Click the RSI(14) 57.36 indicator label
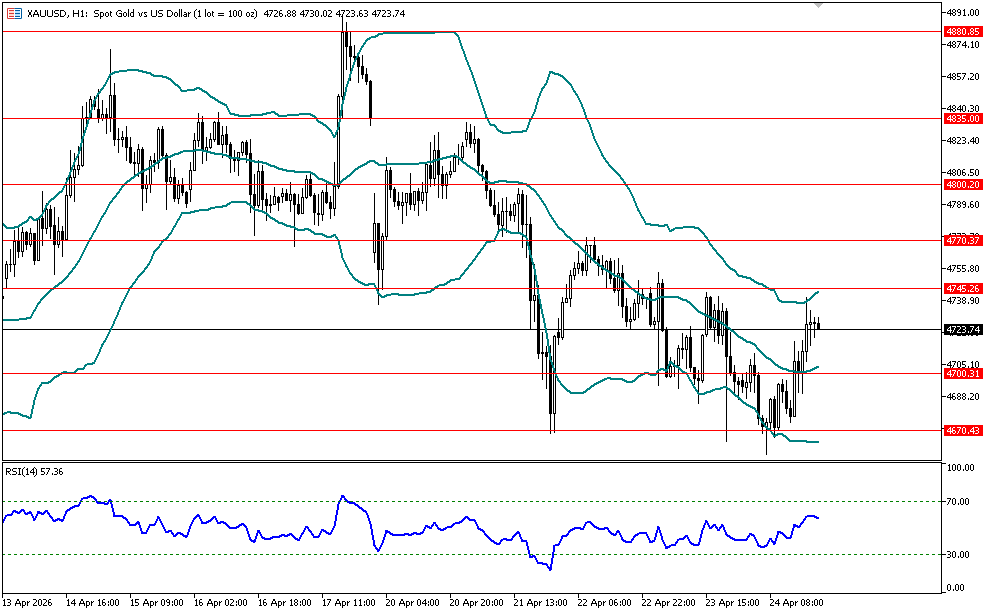This screenshot has width=994, height=614. [33, 471]
